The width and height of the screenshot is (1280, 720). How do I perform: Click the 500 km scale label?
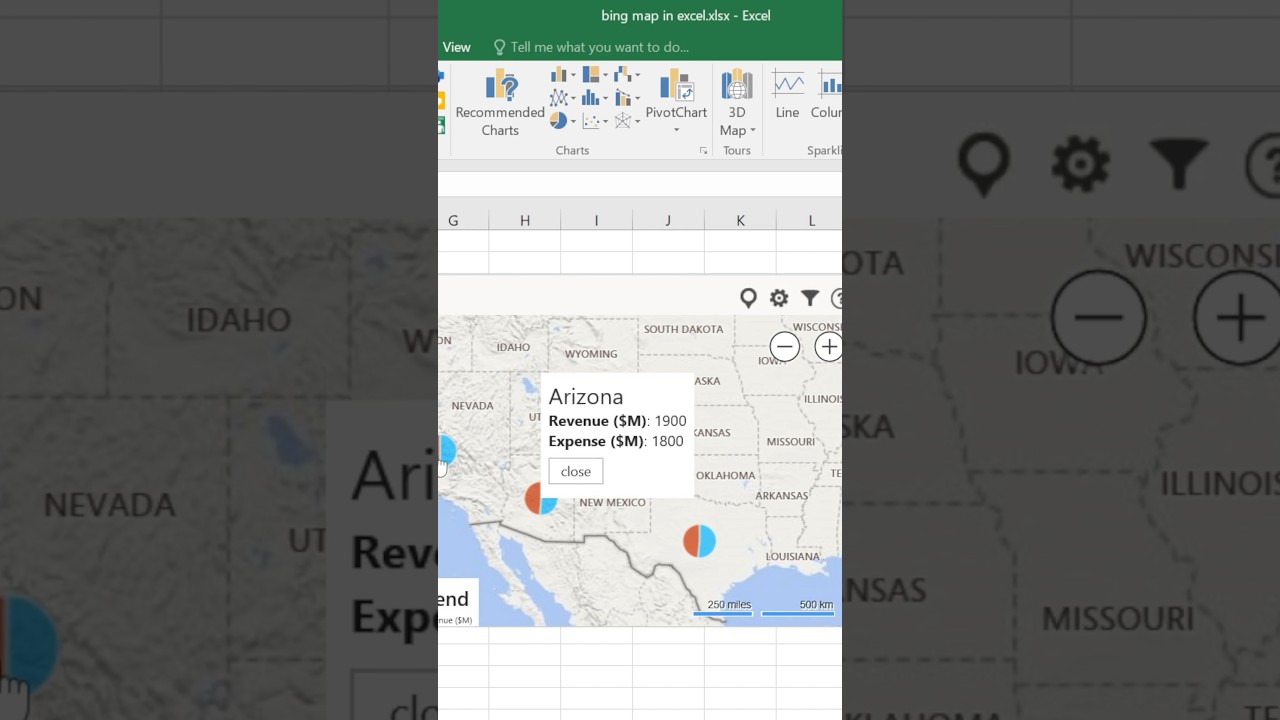(816, 605)
